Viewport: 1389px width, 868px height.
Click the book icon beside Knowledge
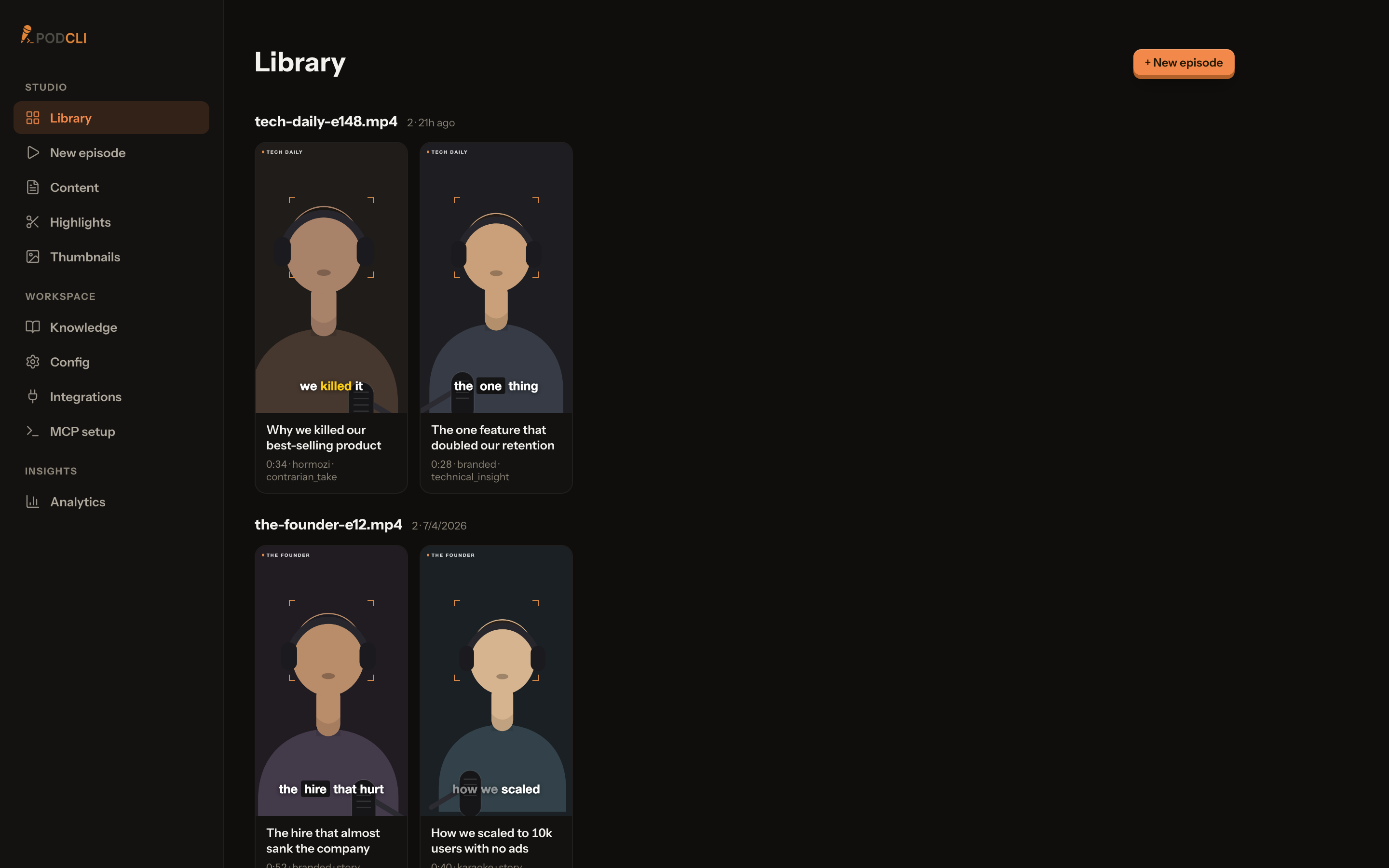[33, 327]
